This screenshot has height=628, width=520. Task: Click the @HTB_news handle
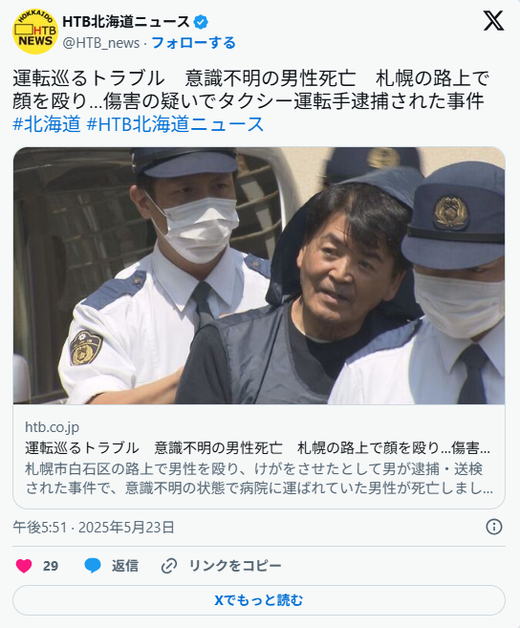point(101,43)
